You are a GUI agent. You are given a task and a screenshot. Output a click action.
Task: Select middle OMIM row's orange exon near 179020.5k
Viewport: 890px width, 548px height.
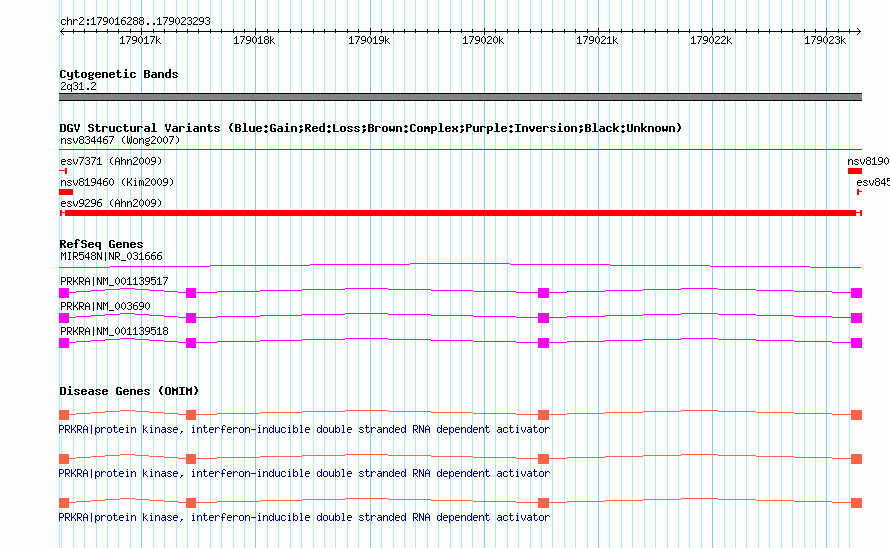coord(544,459)
